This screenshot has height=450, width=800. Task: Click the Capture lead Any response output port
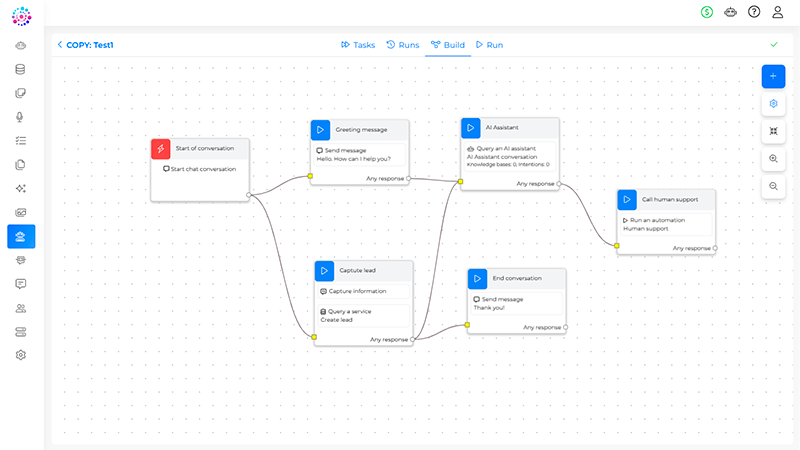[x=413, y=339]
